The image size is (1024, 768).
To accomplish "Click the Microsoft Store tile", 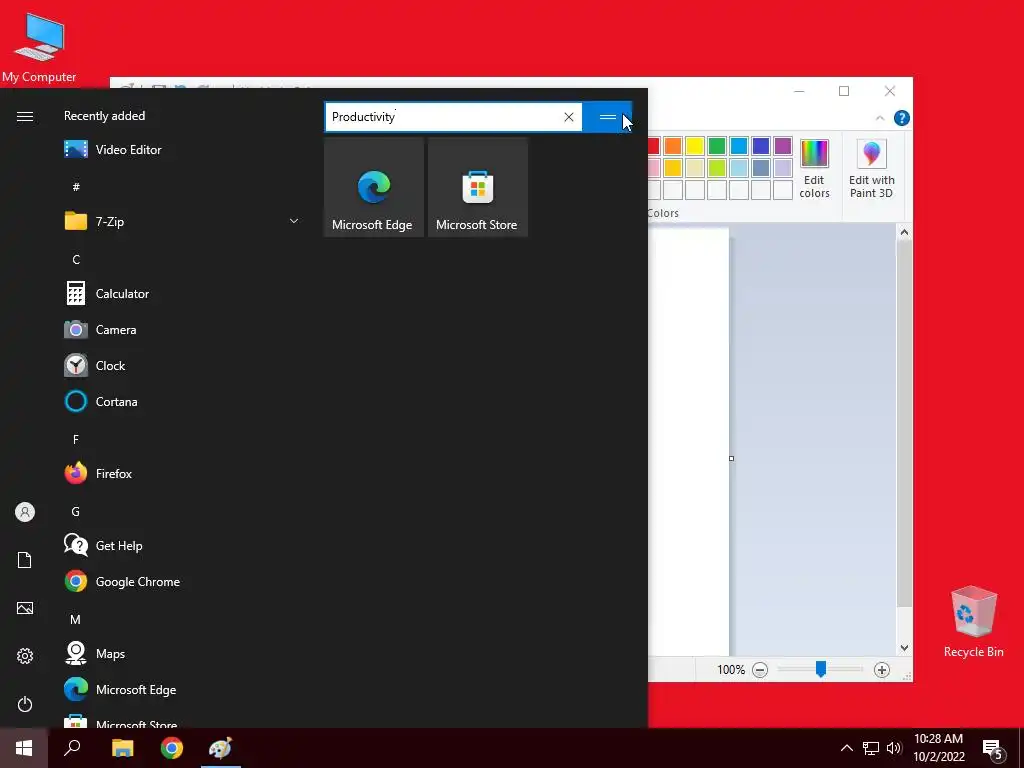I will [x=477, y=187].
